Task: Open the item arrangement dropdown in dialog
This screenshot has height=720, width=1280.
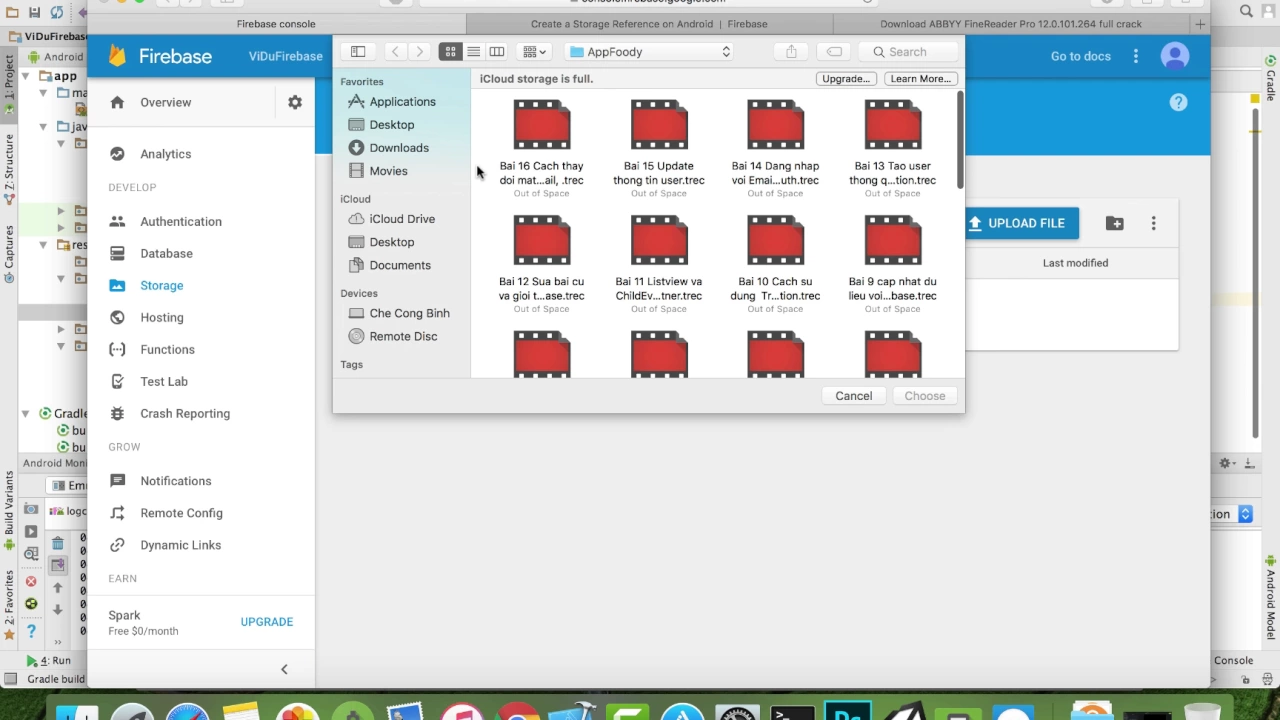Action: pos(535,52)
